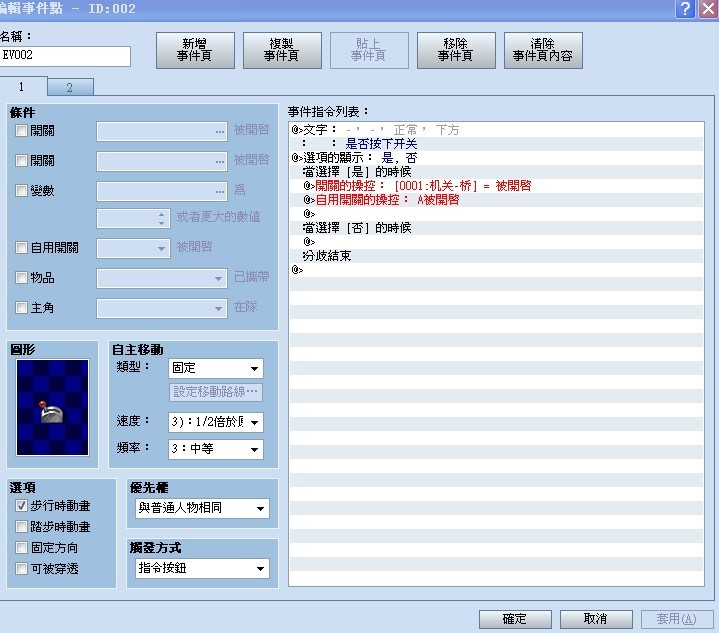The width and height of the screenshot is (719, 633).
Task: Click the variable value spinner arrows
Action: pos(161,219)
